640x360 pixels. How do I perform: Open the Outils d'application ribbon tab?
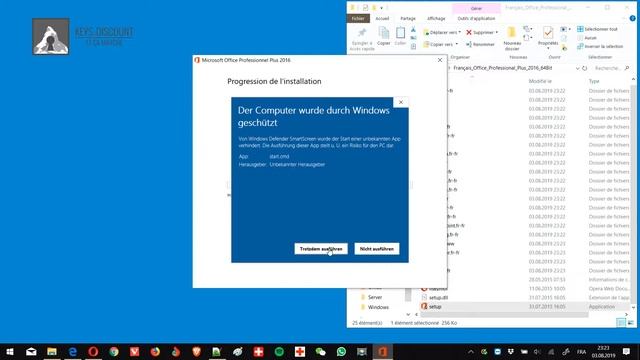476,18
